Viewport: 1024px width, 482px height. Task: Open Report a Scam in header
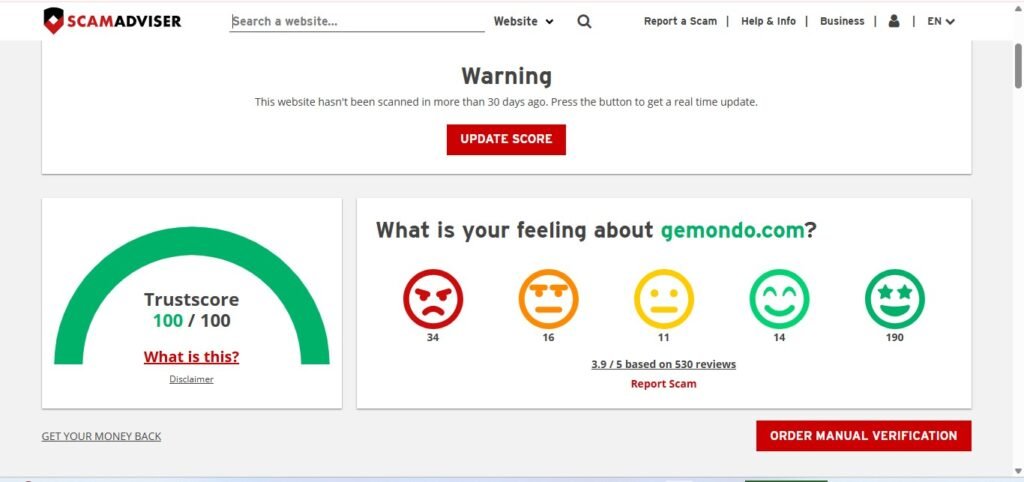click(680, 22)
